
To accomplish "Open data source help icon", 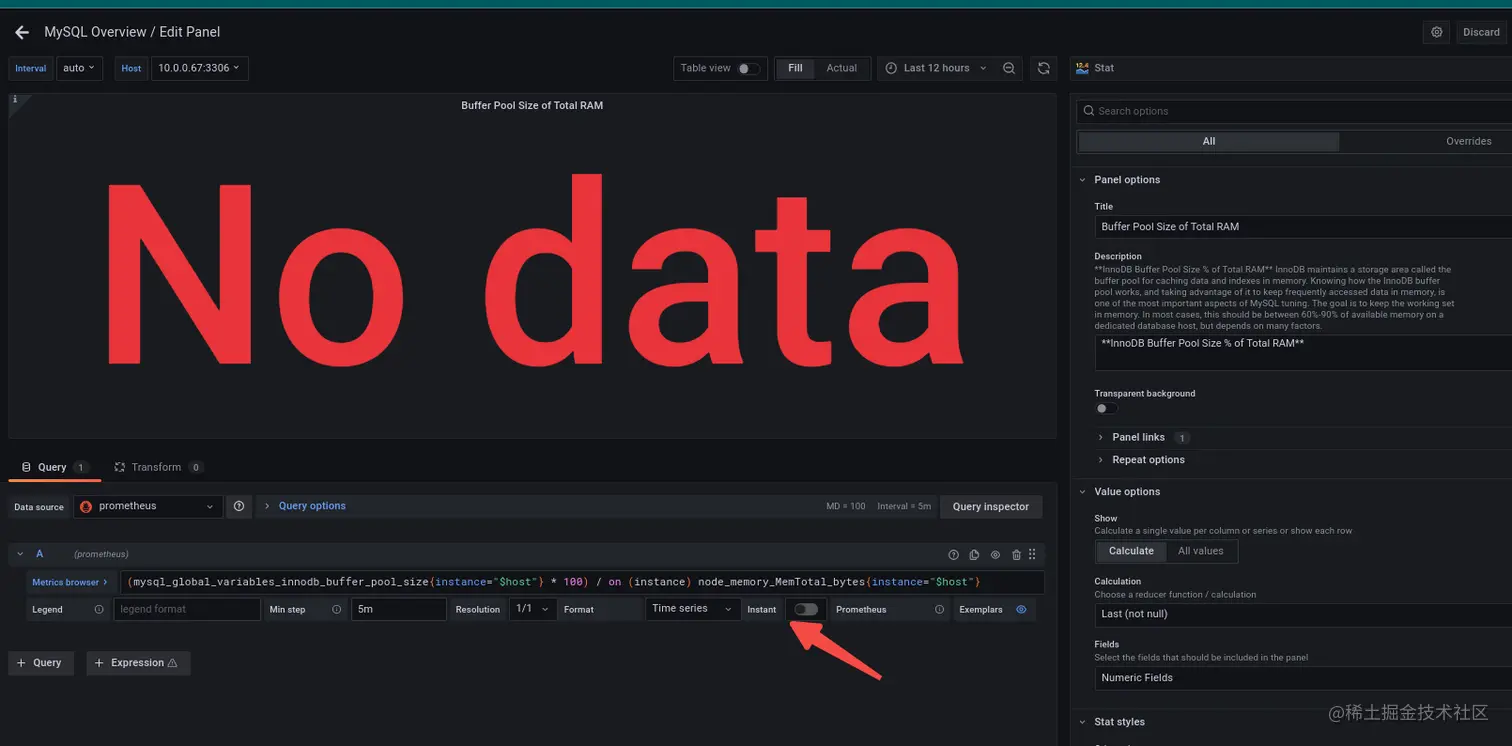I will [x=239, y=507].
